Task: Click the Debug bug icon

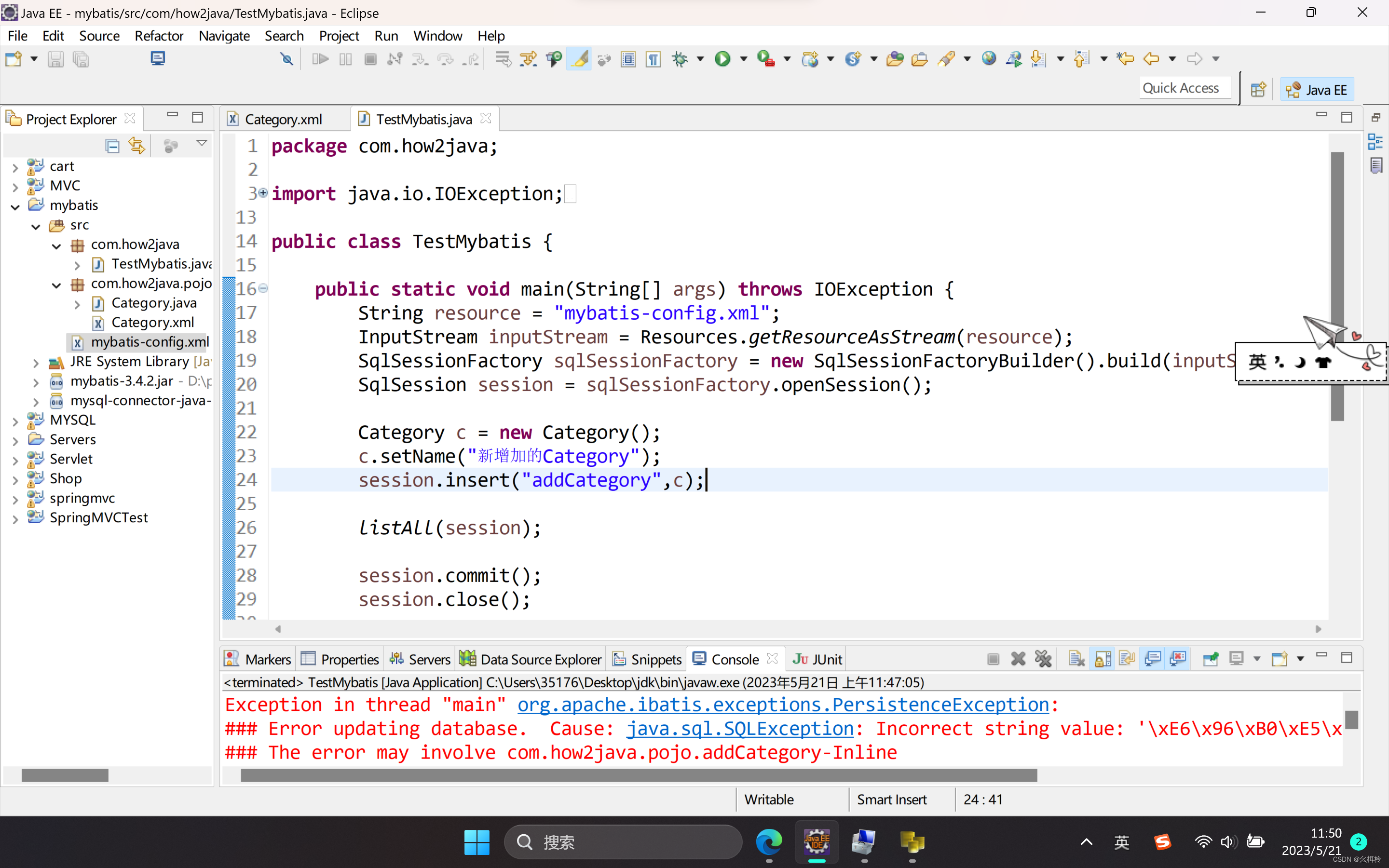Action: [x=680, y=58]
